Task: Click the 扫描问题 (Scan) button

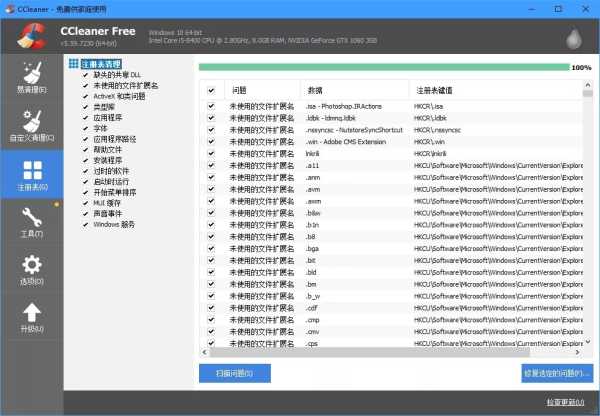Action: (235, 373)
